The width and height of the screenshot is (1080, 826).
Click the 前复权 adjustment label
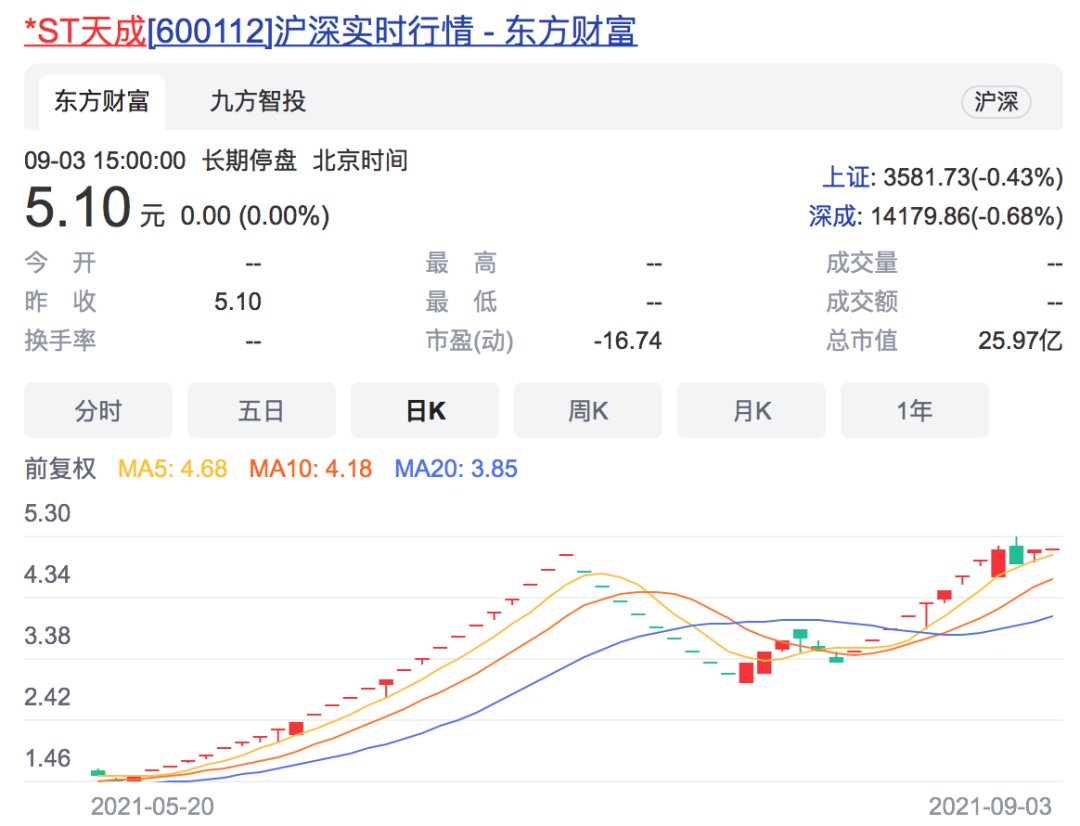[60, 468]
